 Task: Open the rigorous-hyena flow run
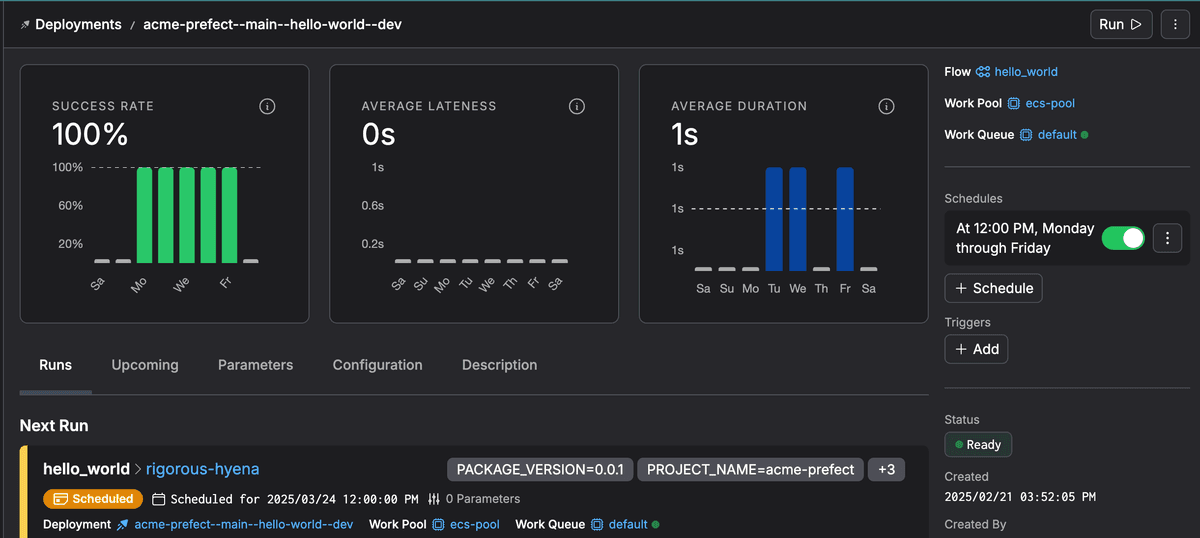coord(203,469)
